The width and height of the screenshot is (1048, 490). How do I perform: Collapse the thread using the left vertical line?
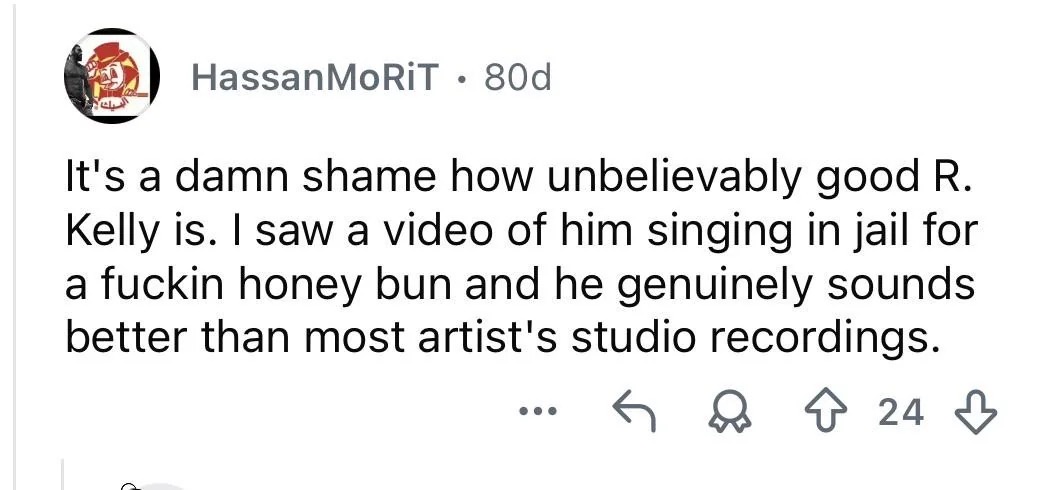[15, 245]
